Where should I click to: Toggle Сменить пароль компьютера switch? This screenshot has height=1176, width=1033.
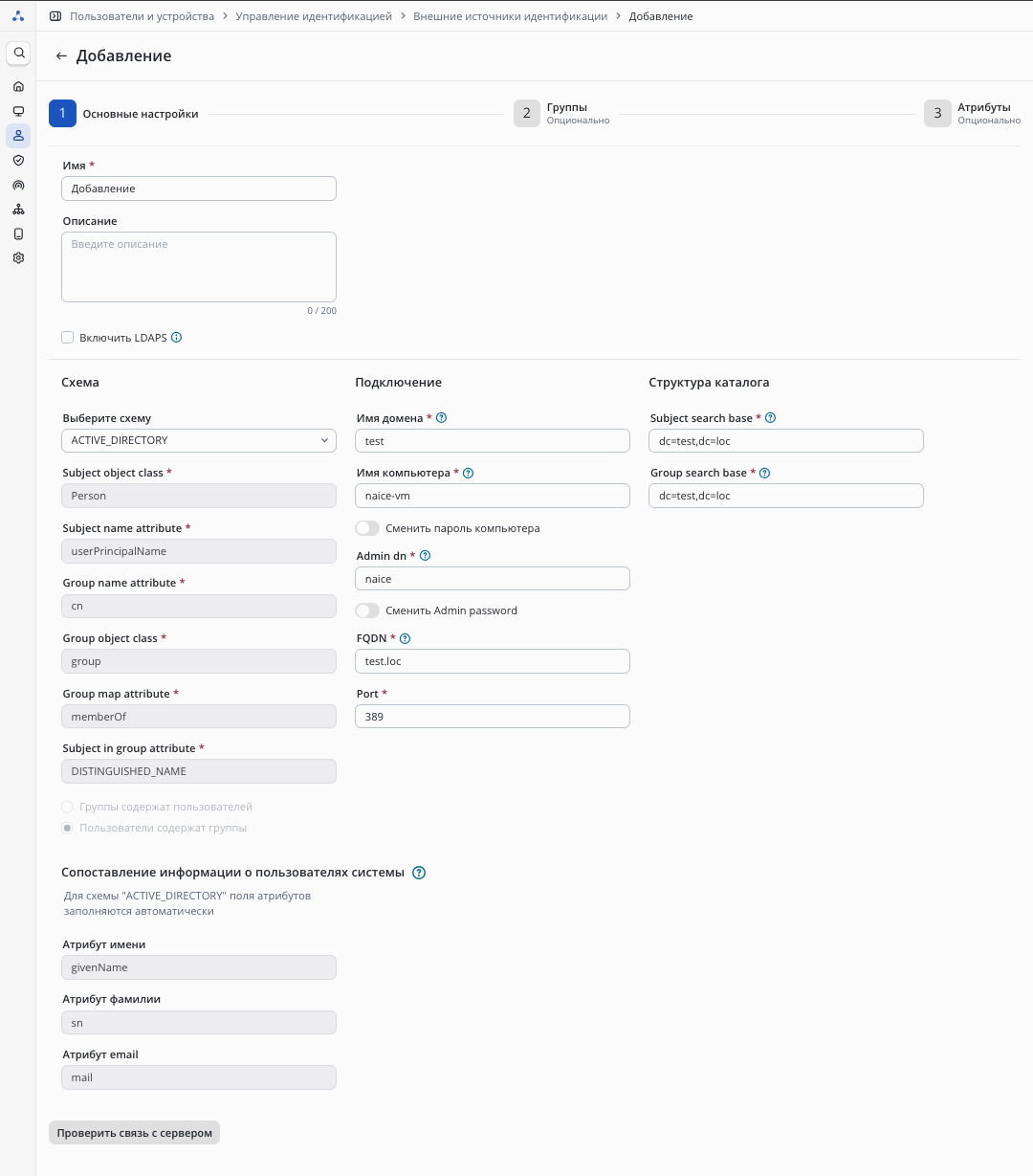367,528
